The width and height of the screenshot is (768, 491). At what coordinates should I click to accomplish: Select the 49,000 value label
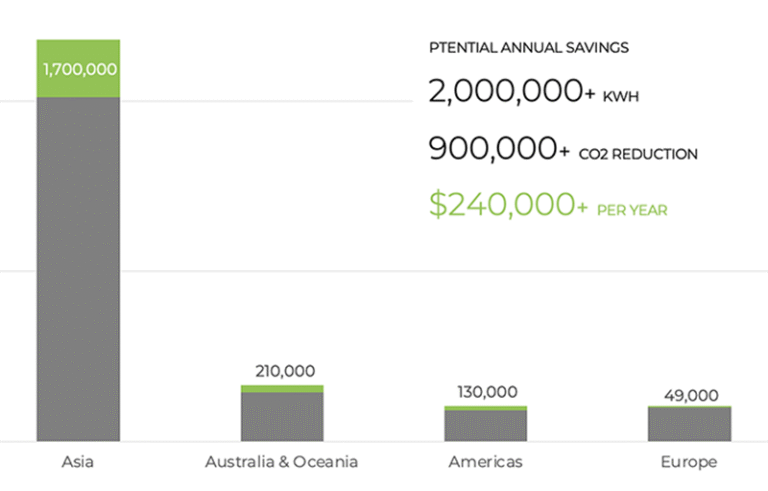689,395
